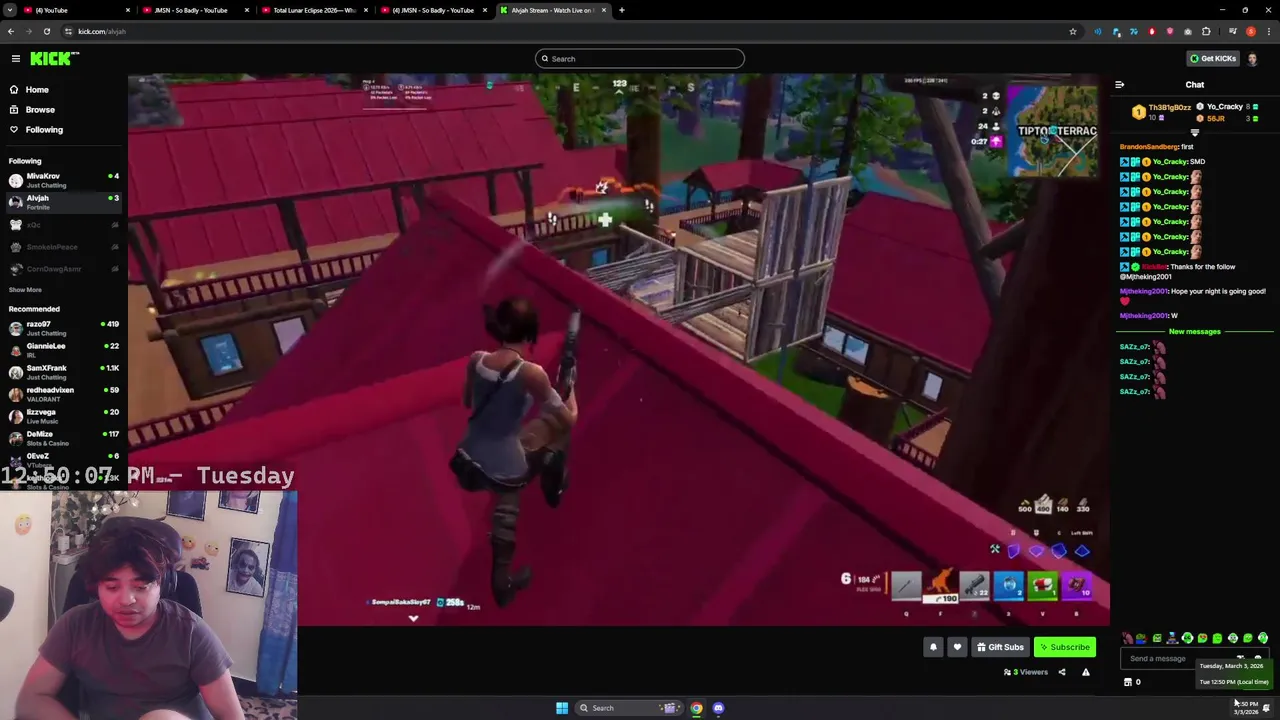The width and height of the screenshot is (1280, 720).
Task: Click the browser Back button
Action: coord(11,32)
